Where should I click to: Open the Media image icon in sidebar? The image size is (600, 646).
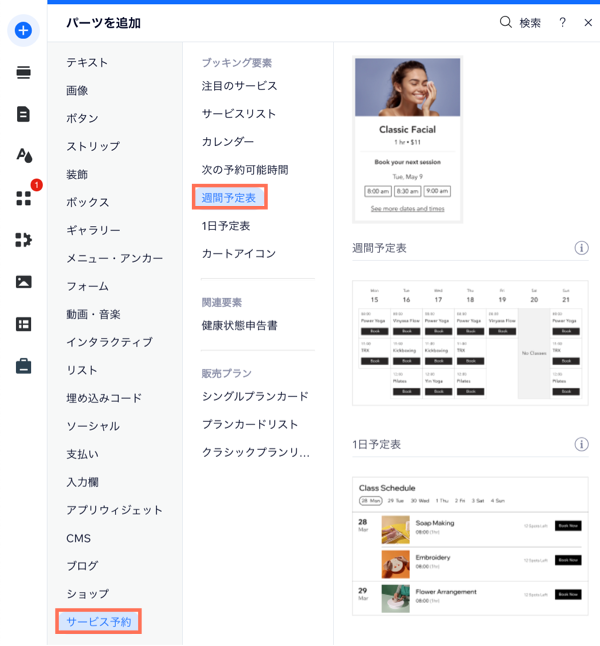tap(23, 281)
